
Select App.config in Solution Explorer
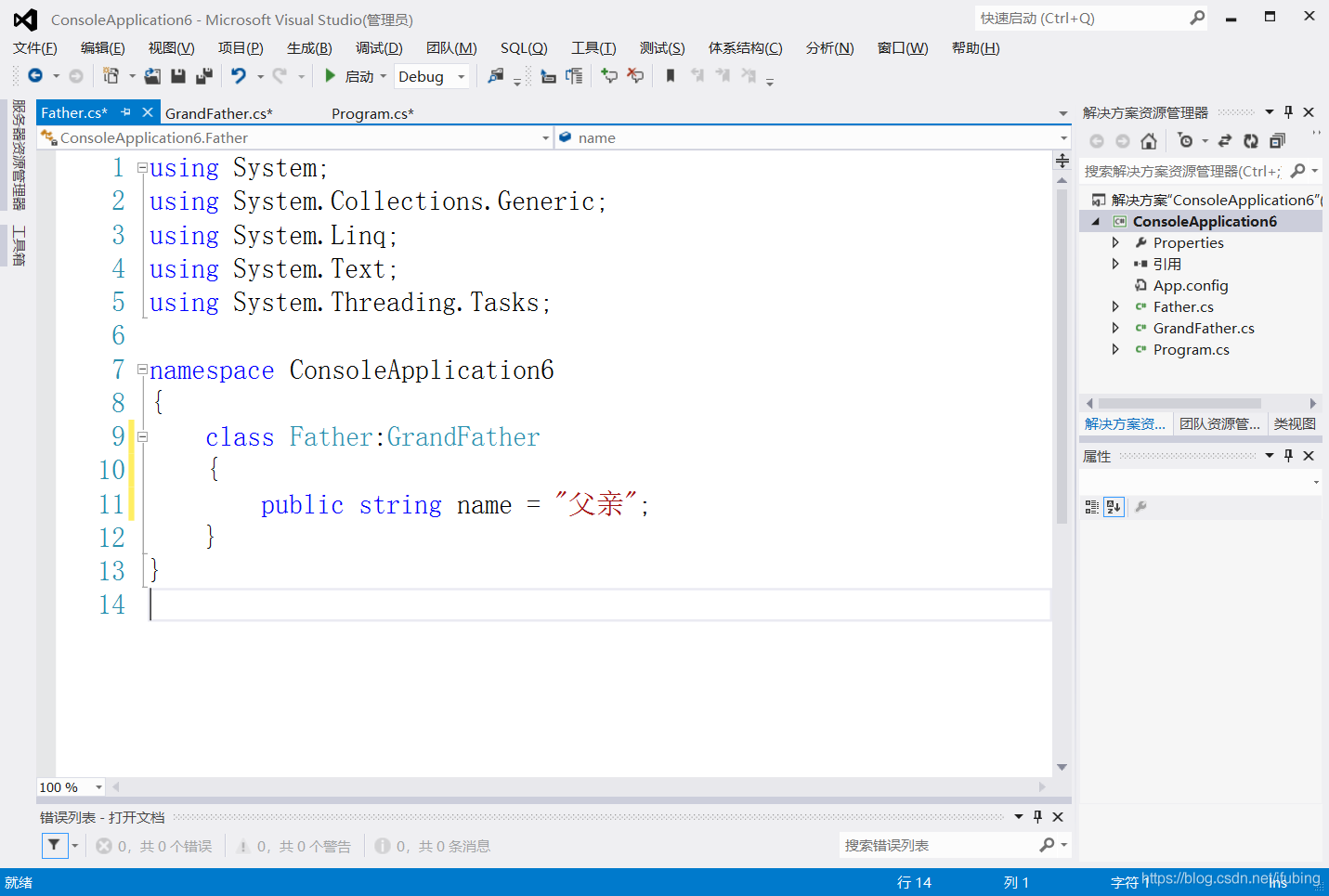click(x=1191, y=285)
